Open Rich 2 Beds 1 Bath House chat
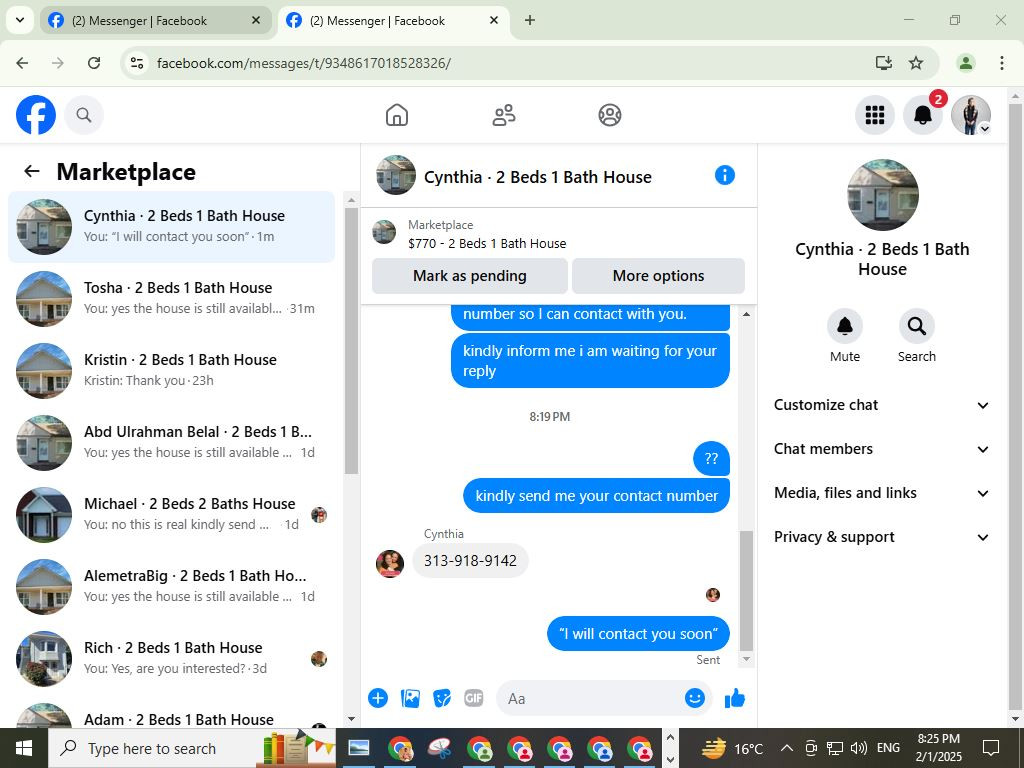The height and width of the screenshot is (768, 1024). point(171,658)
